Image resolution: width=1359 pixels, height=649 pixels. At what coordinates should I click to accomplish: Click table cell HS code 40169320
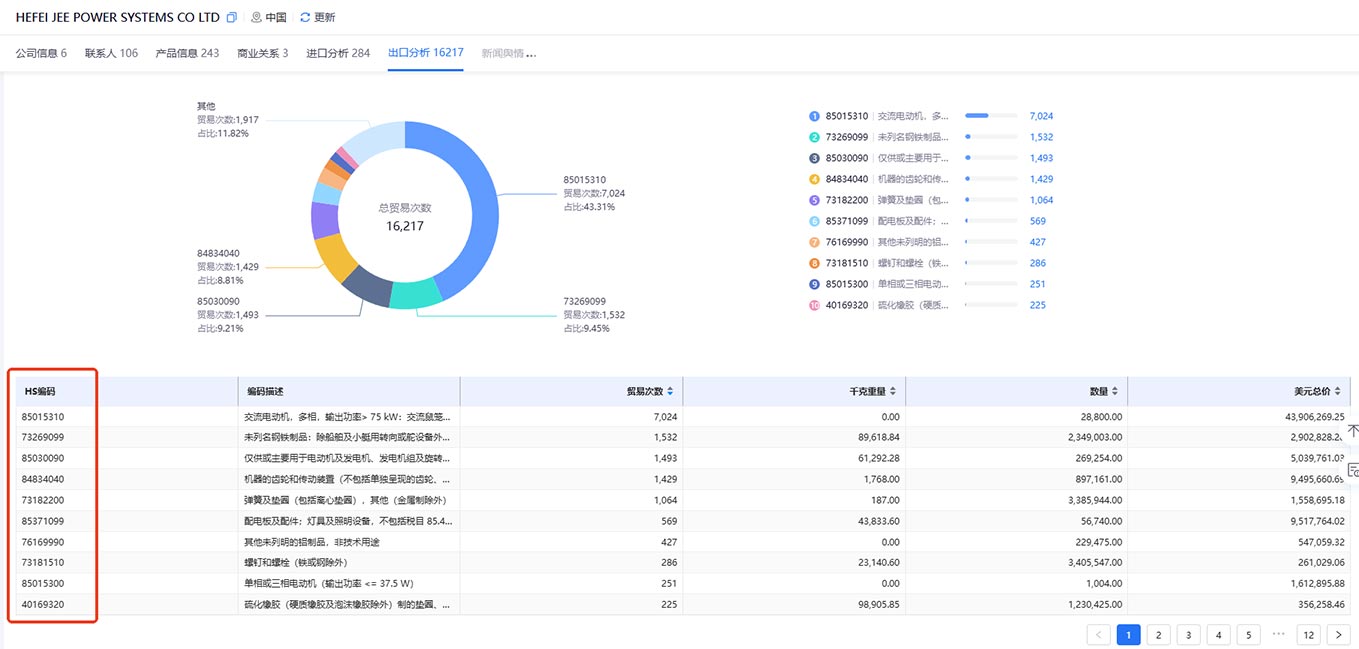43,605
